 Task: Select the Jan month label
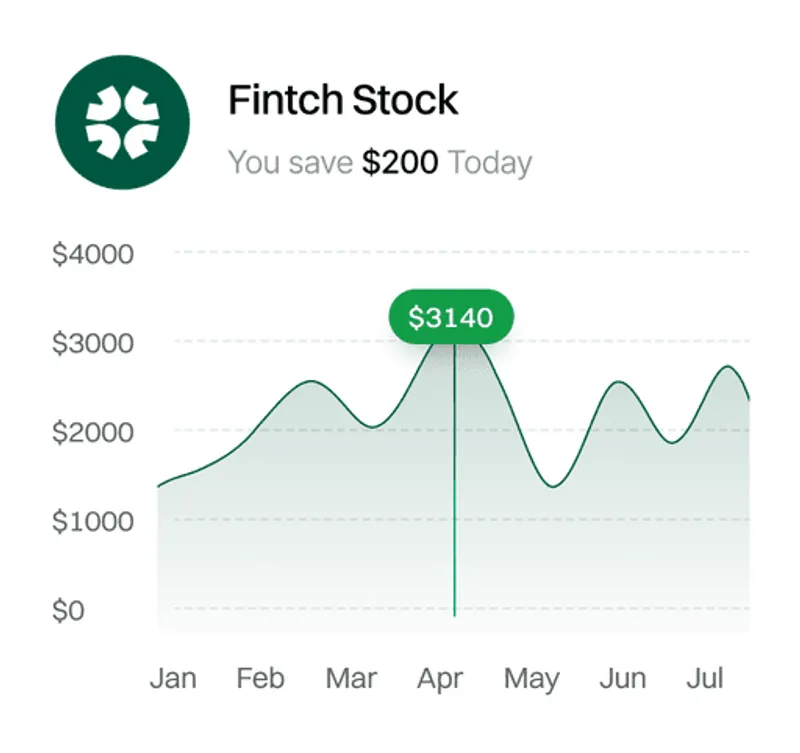(173, 679)
